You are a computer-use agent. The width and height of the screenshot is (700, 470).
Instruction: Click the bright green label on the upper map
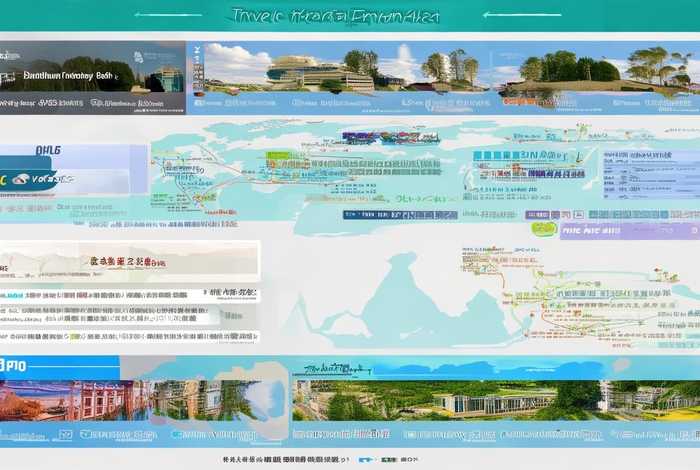coord(278,157)
